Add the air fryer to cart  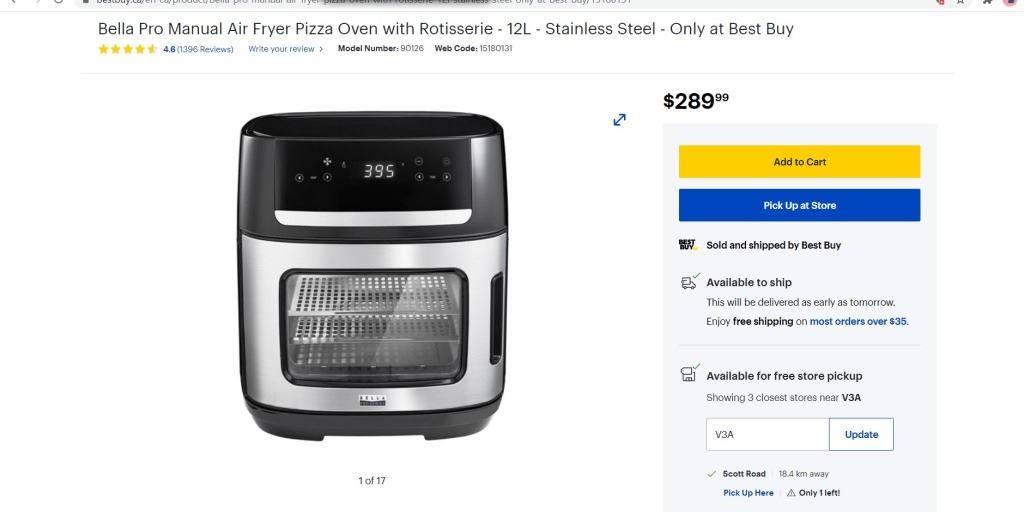(799, 162)
